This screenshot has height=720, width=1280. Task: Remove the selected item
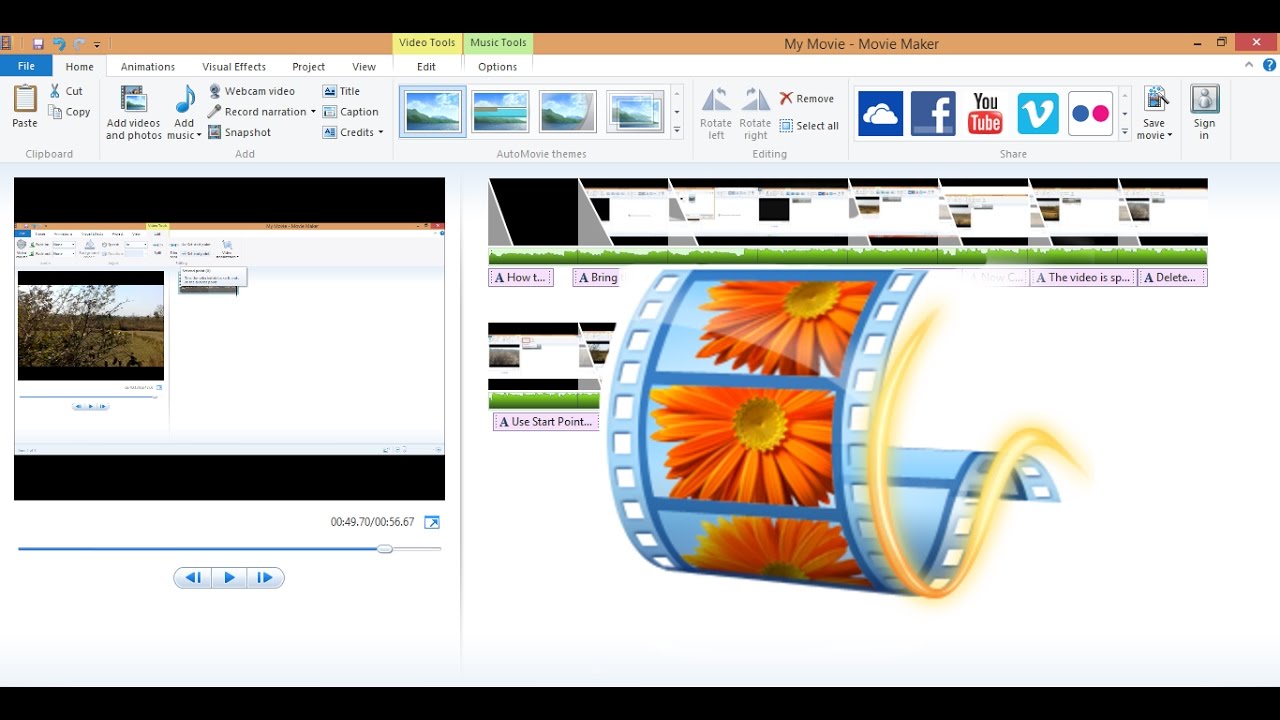point(807,99)
